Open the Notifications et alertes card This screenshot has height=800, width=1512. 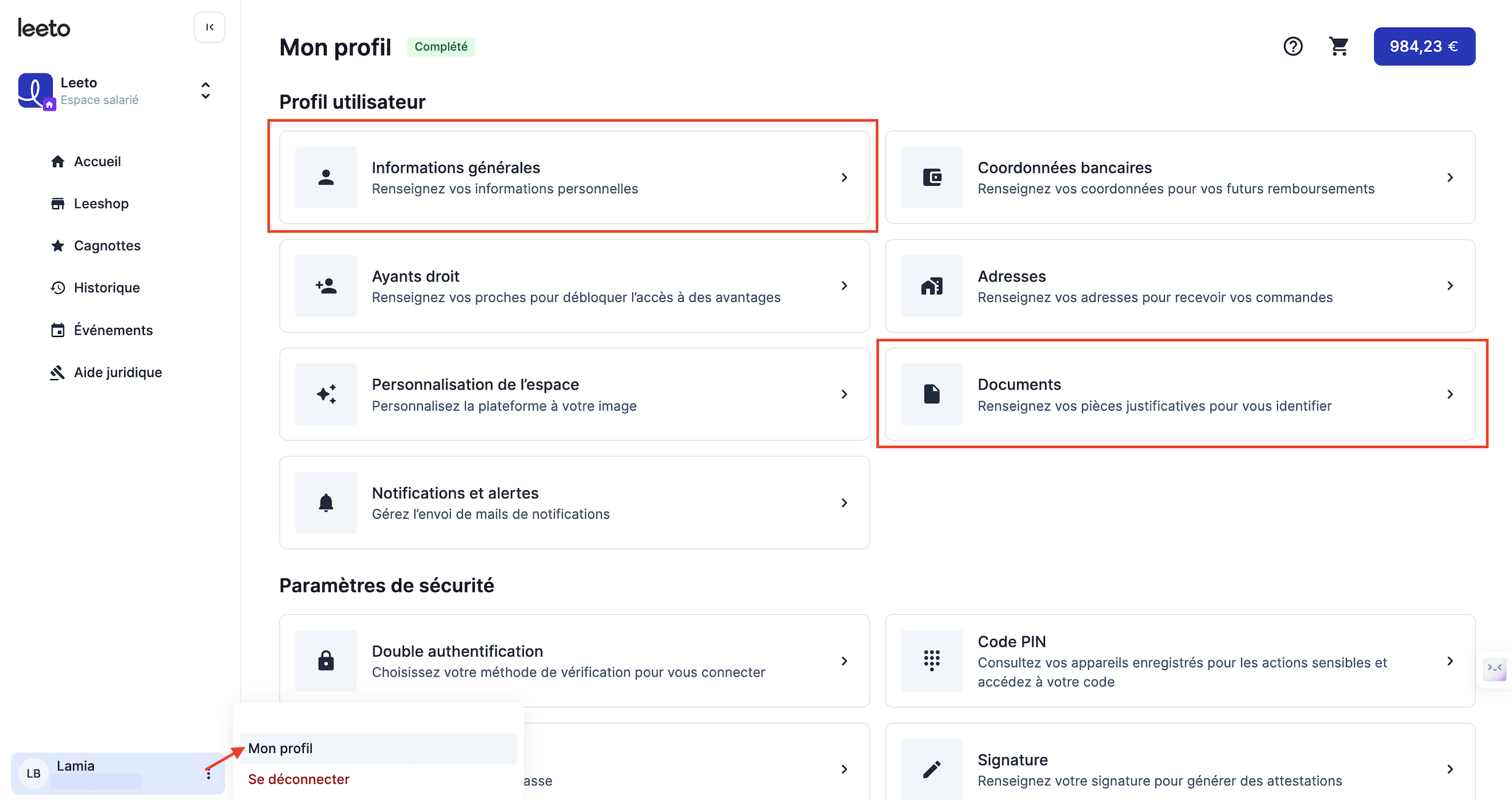(x=574, y=502)
